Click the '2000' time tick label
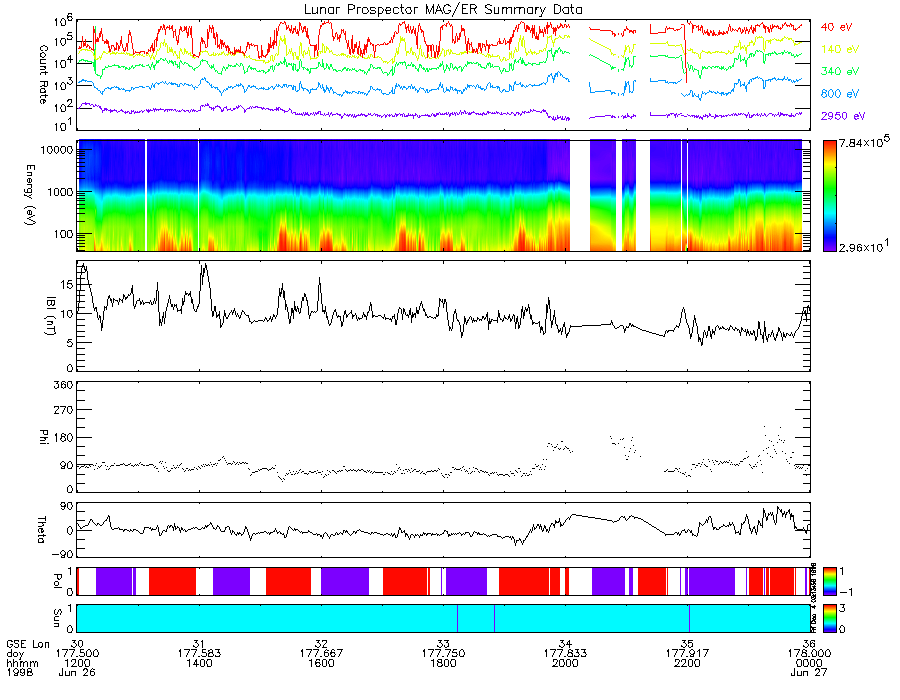 coord(565,663)
